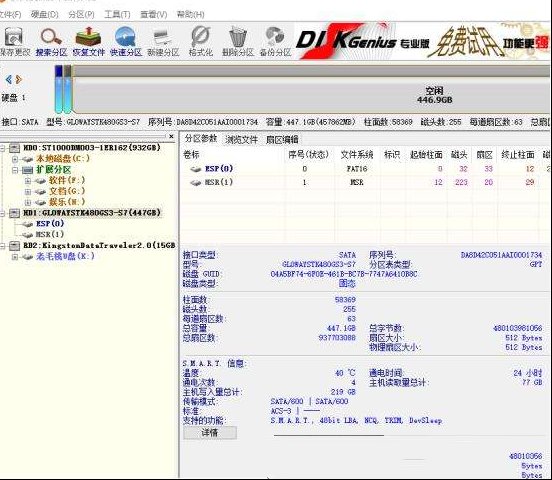Click the 免费试用 free trial banner
This screenshot has height=480, width=552.
(466, 42)
